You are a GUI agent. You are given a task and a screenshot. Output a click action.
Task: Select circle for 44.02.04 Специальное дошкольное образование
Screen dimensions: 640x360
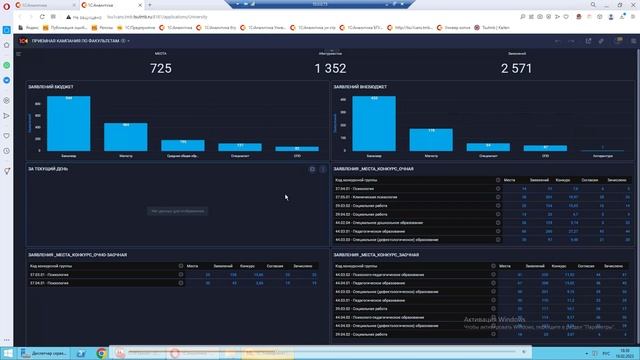click(x=498, y=223)
